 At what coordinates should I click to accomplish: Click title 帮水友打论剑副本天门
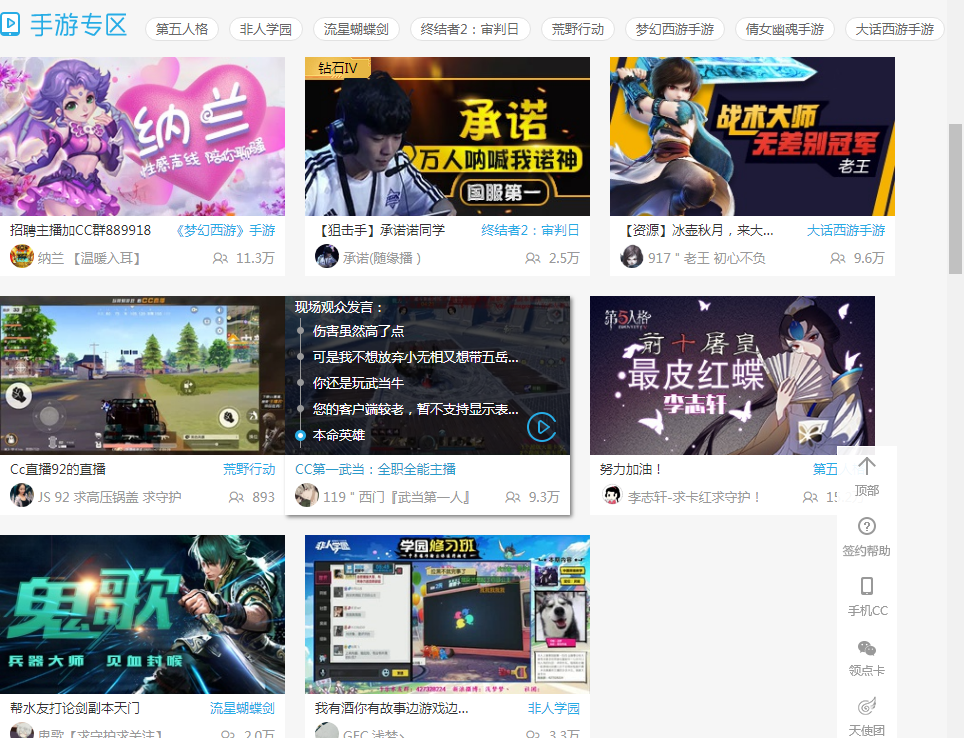click(75, 708)
